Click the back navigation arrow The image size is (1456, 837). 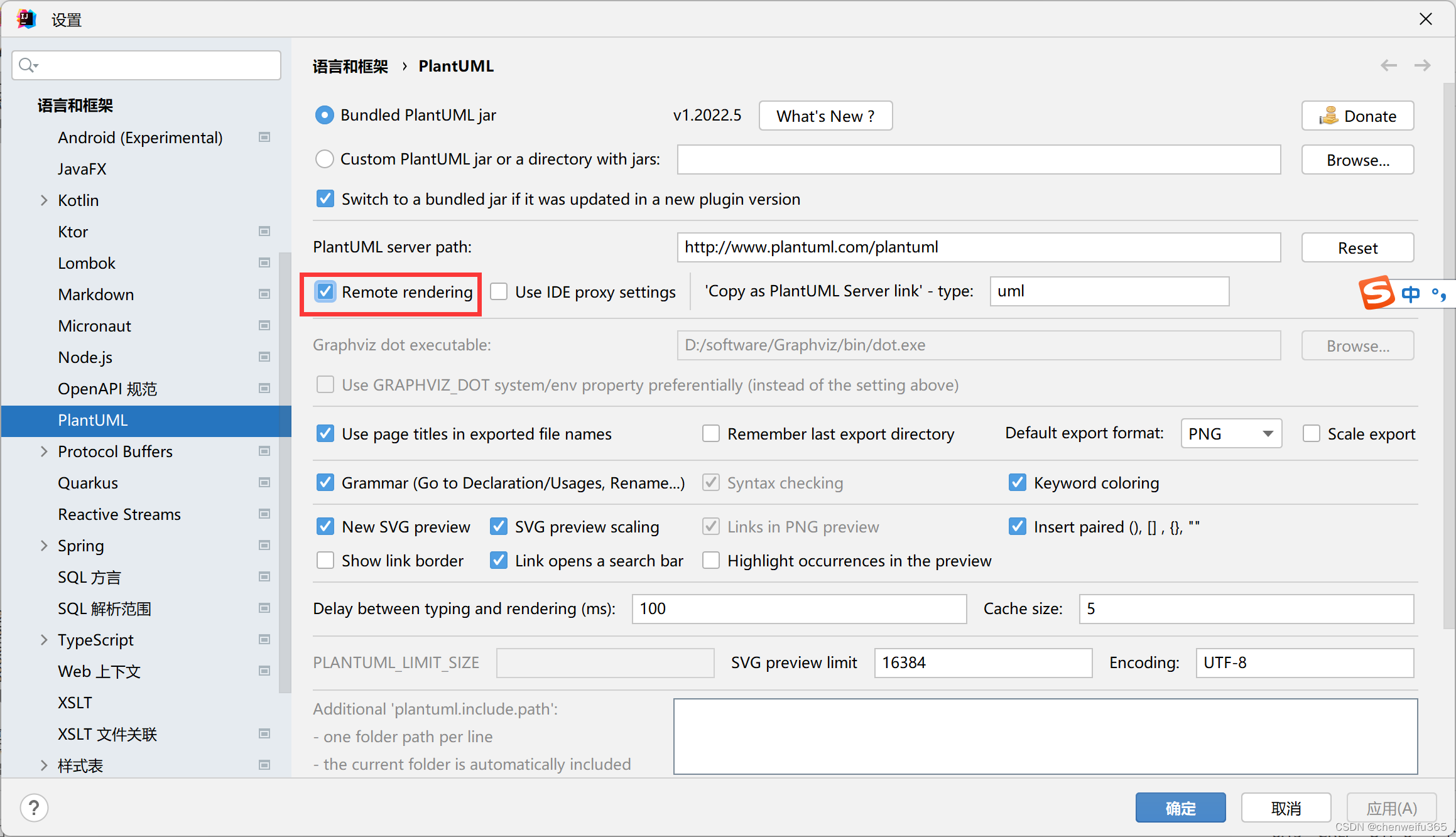click(x=1388, y=65)
